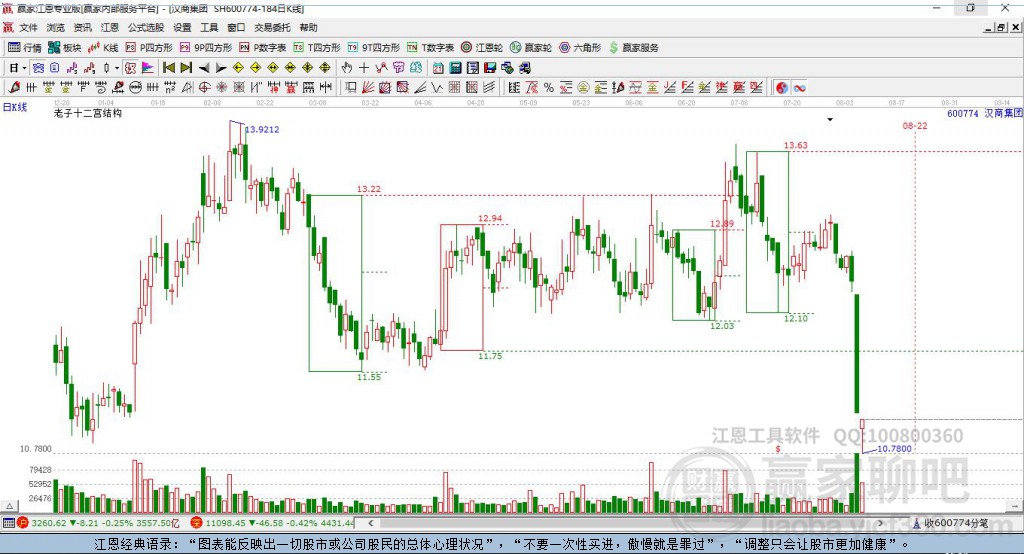Switch to K线 chart view
Screen dimensions: 1024x554
click(103, 48)
